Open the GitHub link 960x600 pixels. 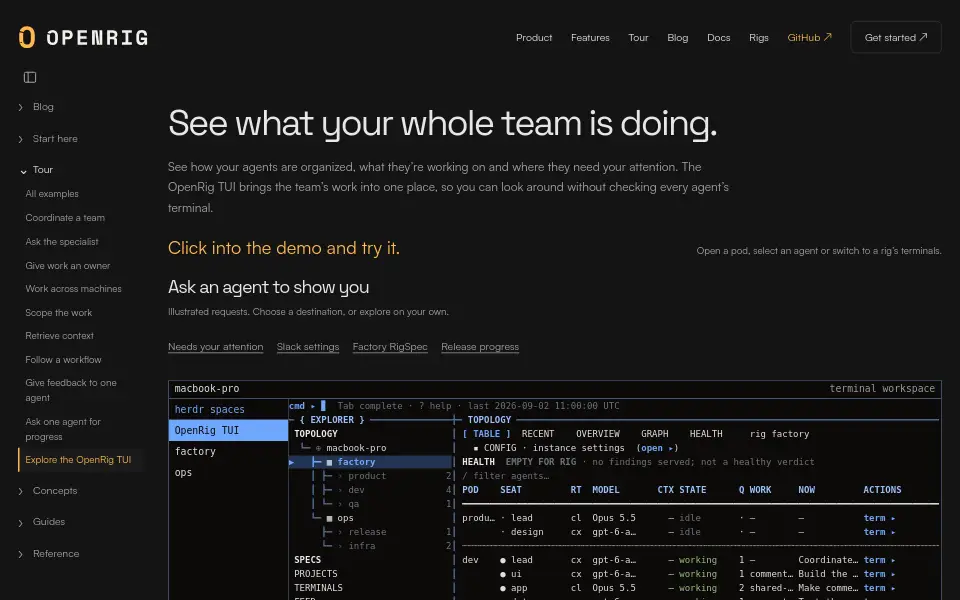pos(809,37)
